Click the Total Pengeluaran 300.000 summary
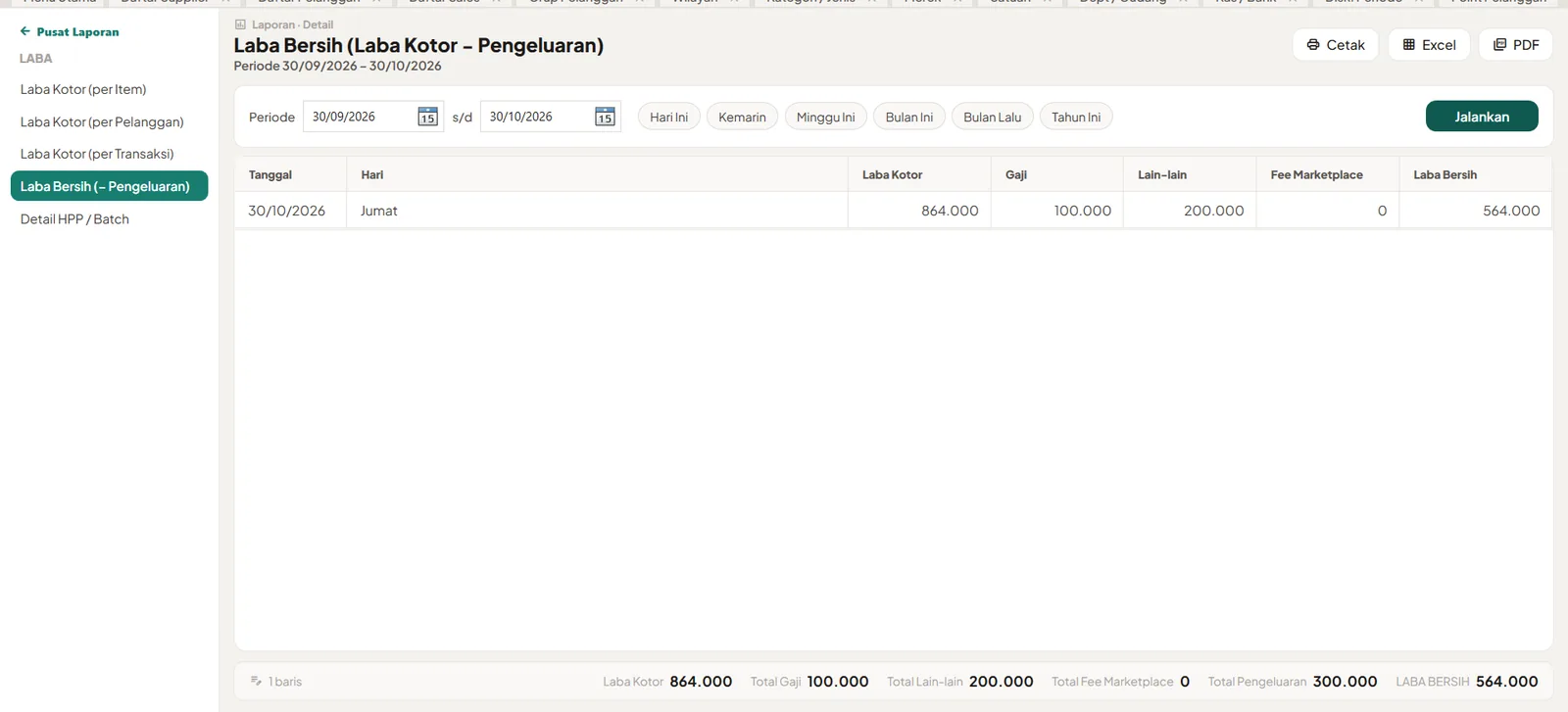Viewport: 1568px width, 712px height. click(x=1293, y=682)
